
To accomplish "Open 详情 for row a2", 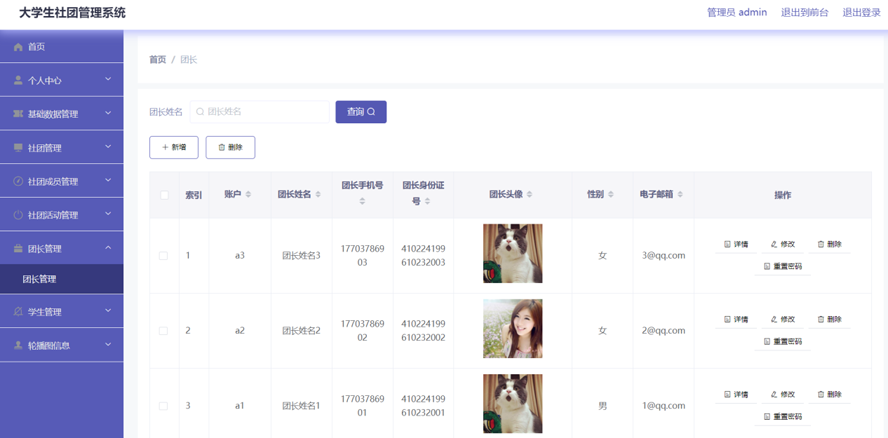I will 736,320.
